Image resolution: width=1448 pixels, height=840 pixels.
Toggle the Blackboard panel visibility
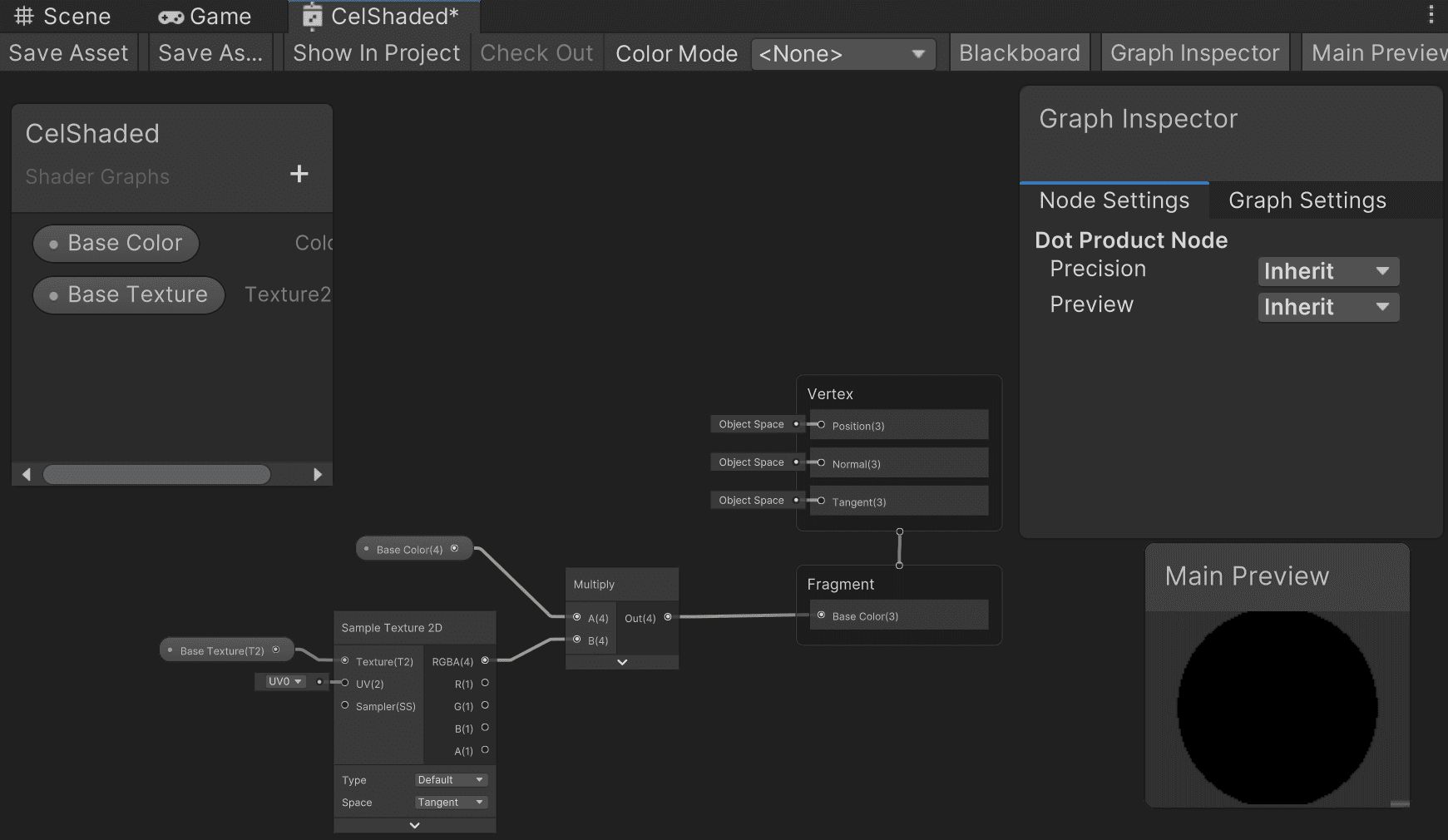click(1019, 52)
